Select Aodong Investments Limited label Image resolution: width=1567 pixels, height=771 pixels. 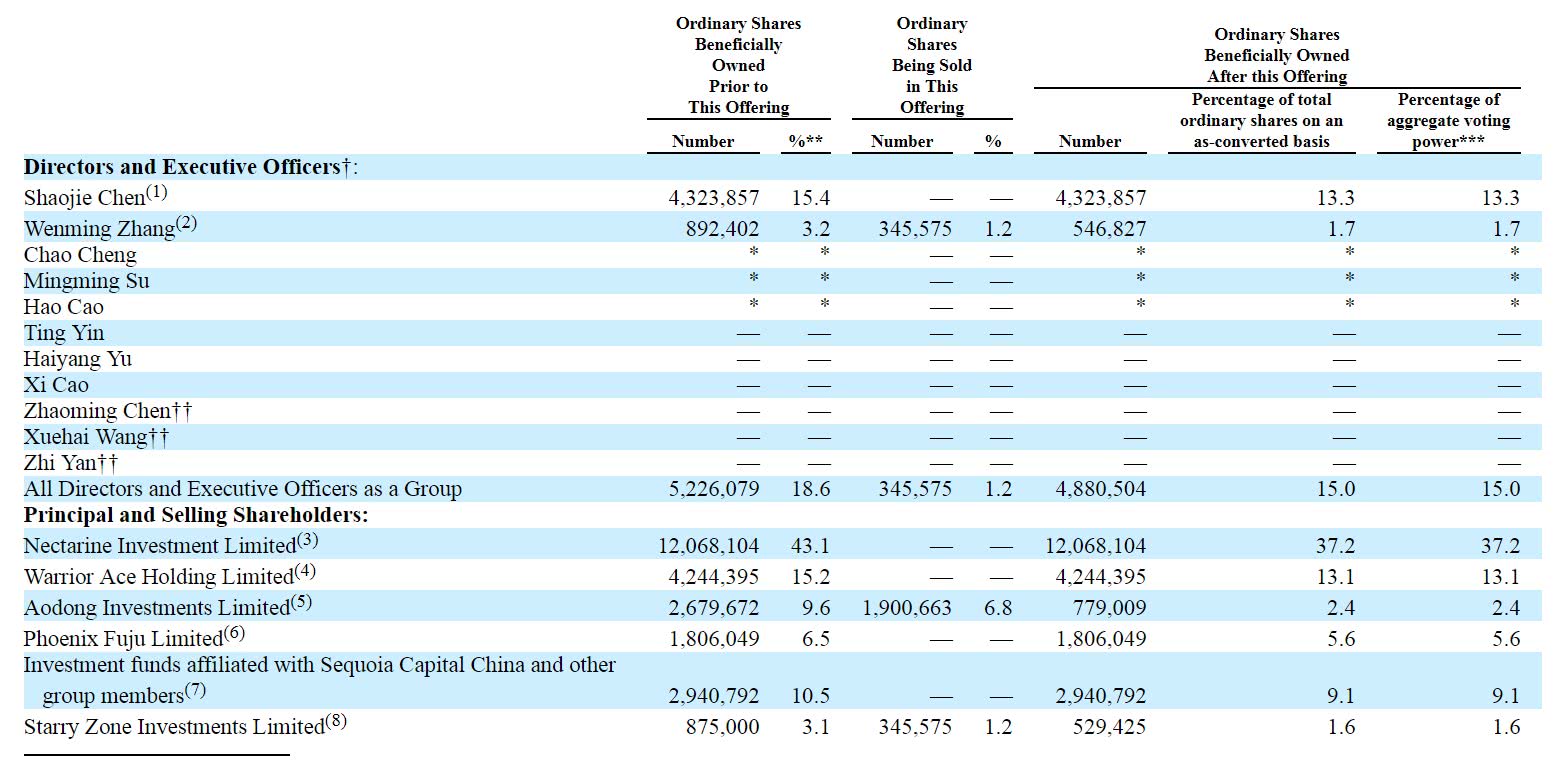156,608
